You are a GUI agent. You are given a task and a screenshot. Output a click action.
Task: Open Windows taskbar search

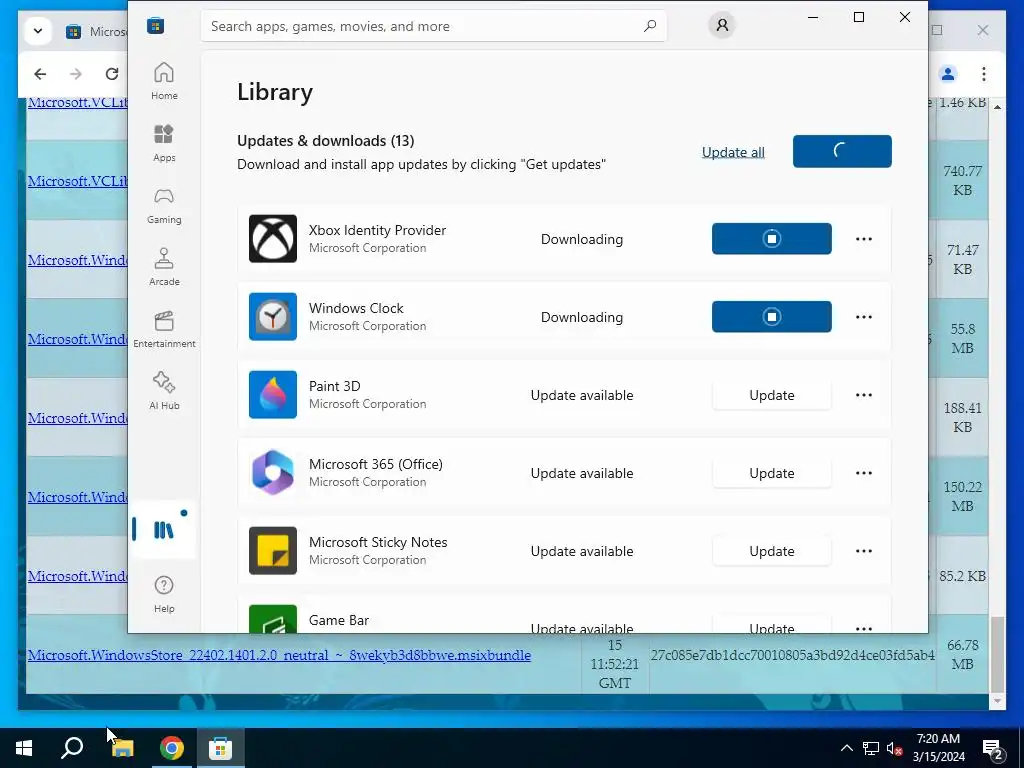(72, 748)
